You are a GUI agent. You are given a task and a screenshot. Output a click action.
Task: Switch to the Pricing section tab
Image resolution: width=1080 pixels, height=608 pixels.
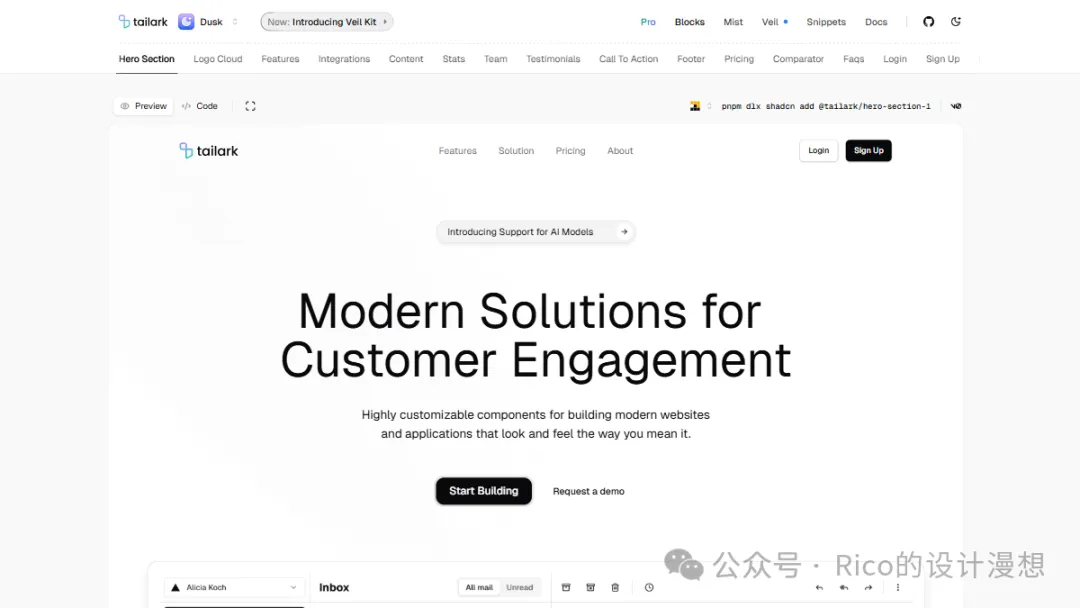pos(739,59)
